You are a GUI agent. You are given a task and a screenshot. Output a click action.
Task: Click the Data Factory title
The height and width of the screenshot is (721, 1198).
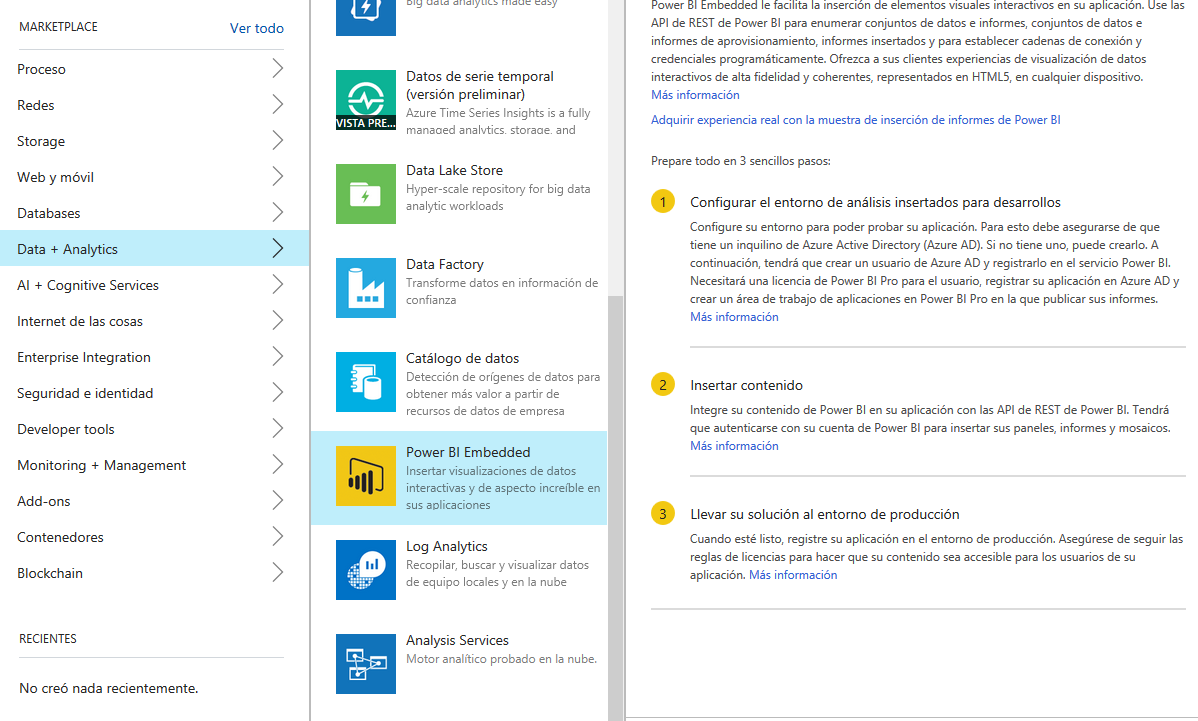[x=445, y=264]
